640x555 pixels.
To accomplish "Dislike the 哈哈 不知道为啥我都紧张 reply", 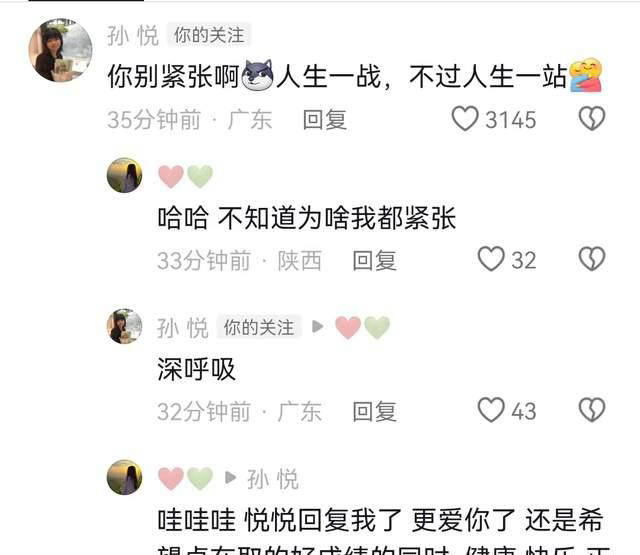I will (x=592, y=259).
